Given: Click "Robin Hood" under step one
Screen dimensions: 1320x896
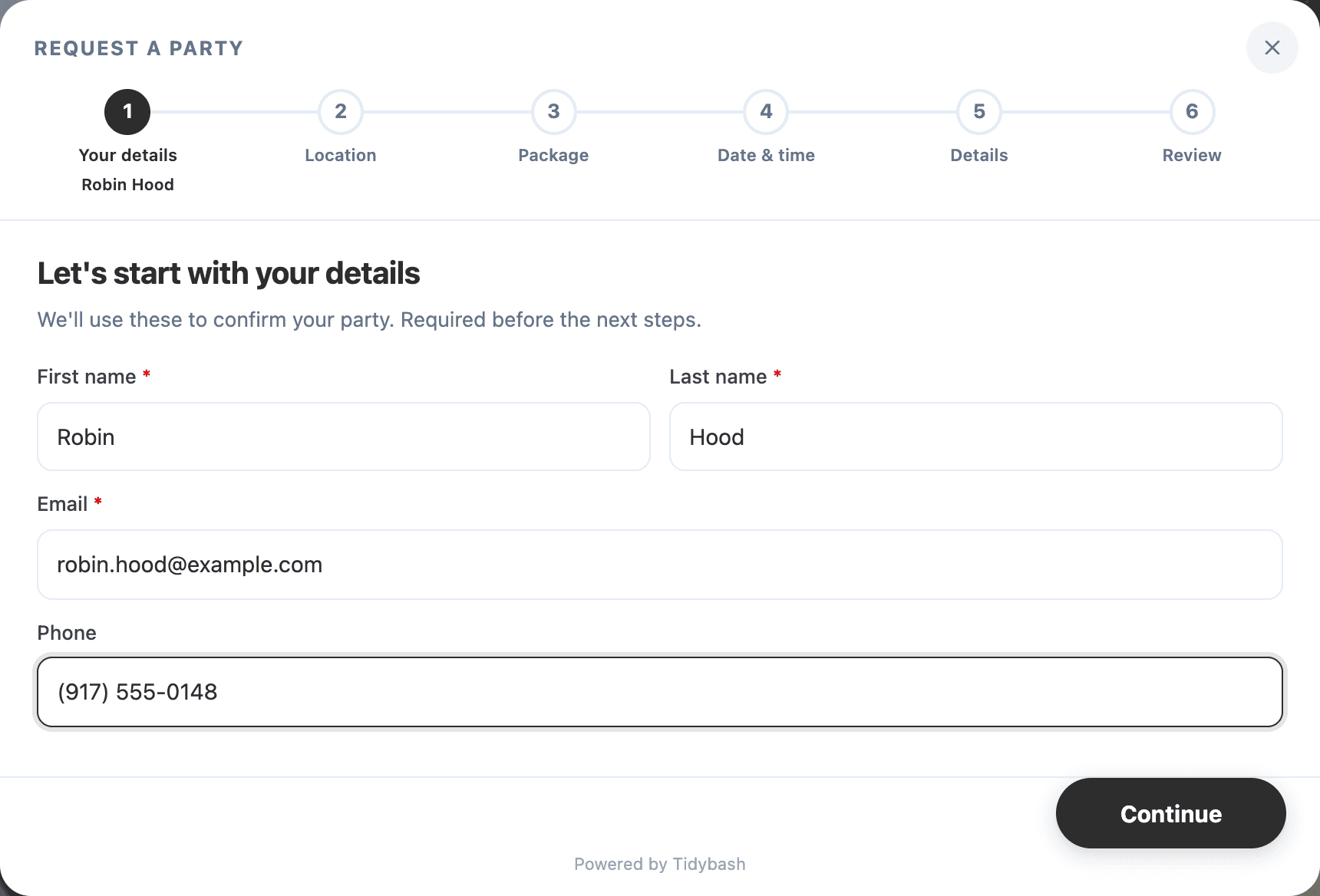Looking at the screenshot, I should pos(127,184).
